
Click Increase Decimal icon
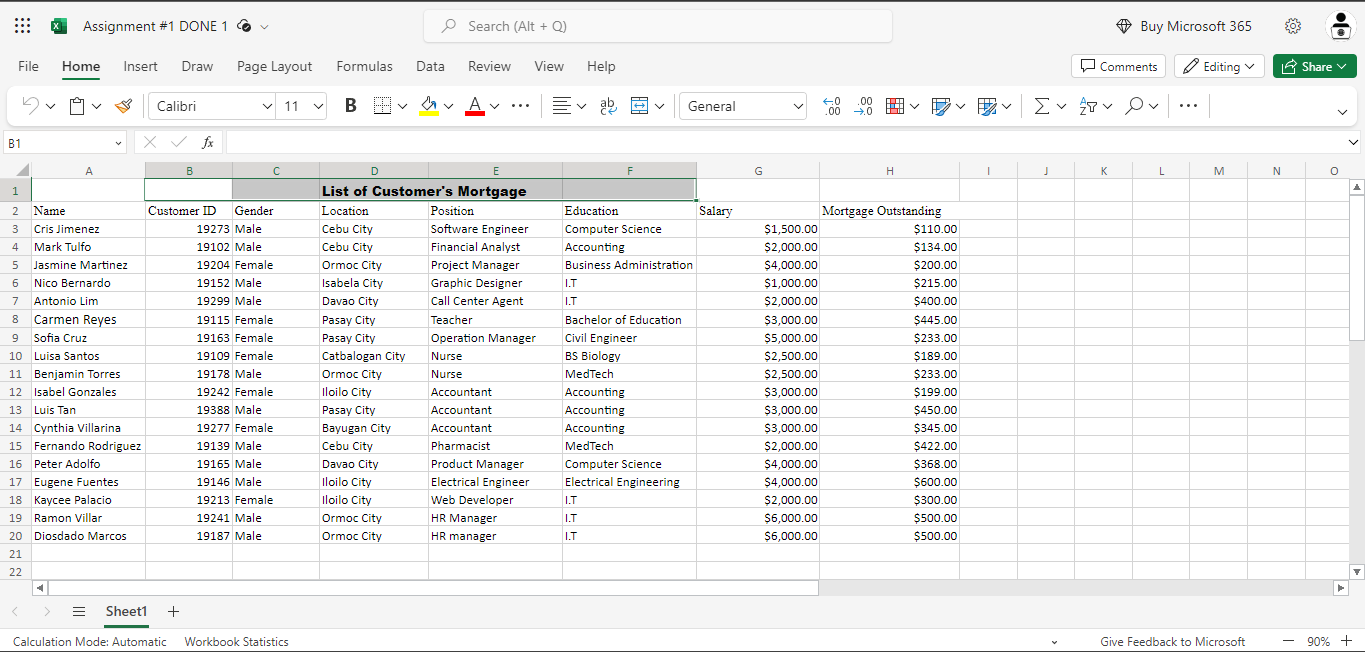(864, 106)
